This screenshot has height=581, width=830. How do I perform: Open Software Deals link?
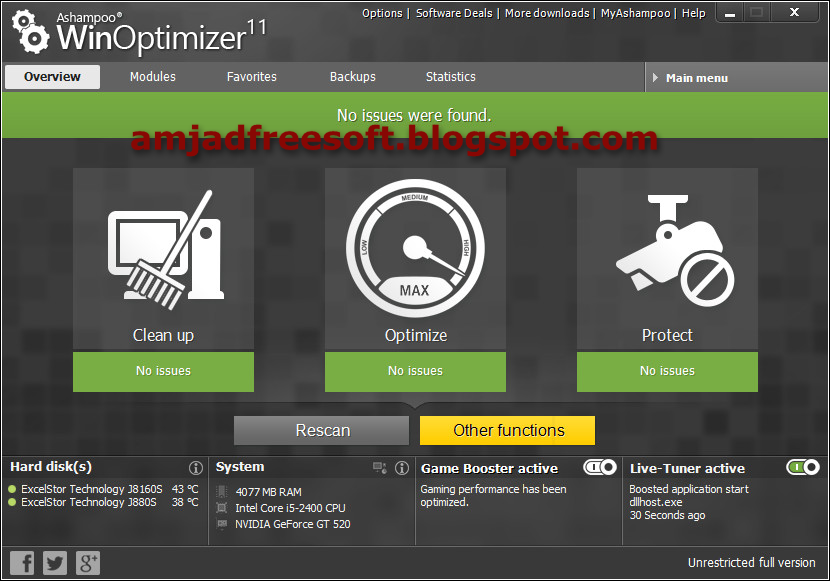[454, 13]
